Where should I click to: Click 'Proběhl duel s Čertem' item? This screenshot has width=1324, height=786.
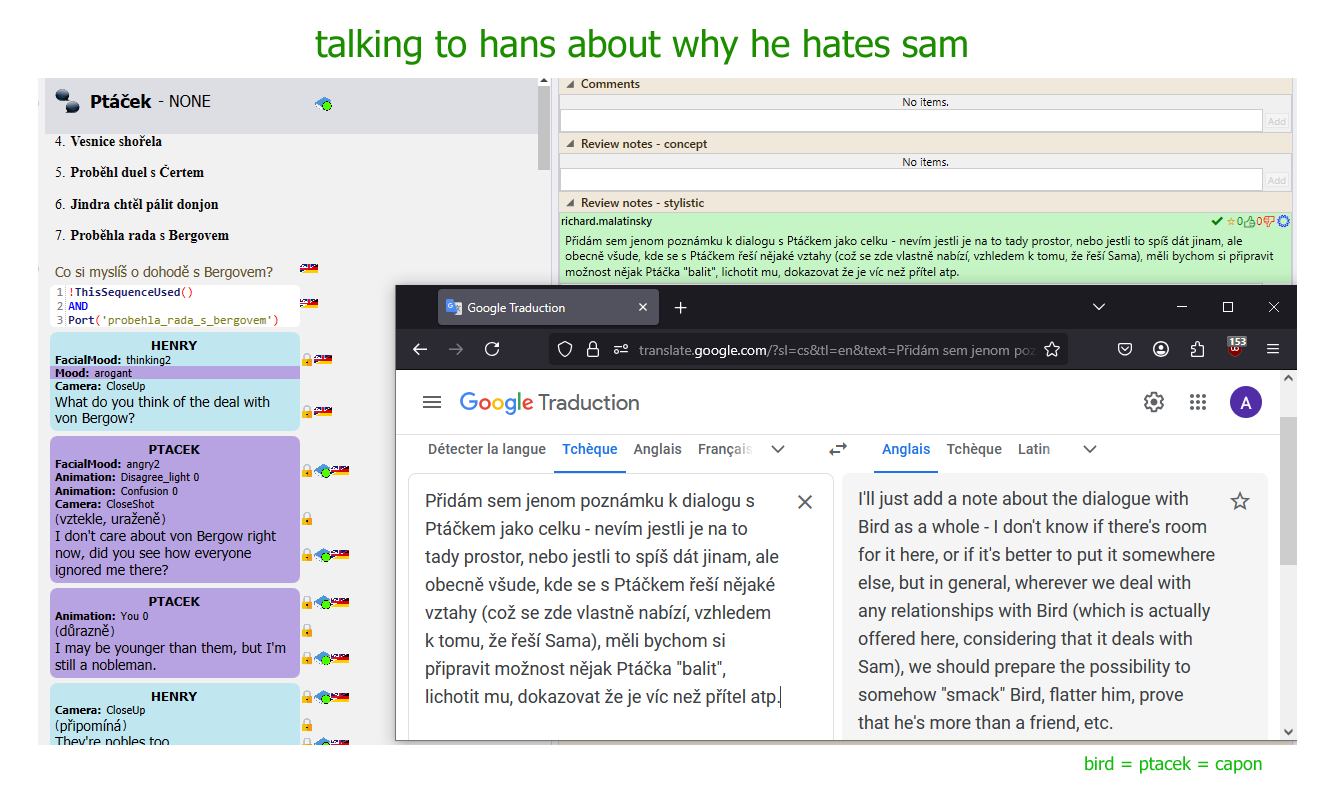pos(137,172)
